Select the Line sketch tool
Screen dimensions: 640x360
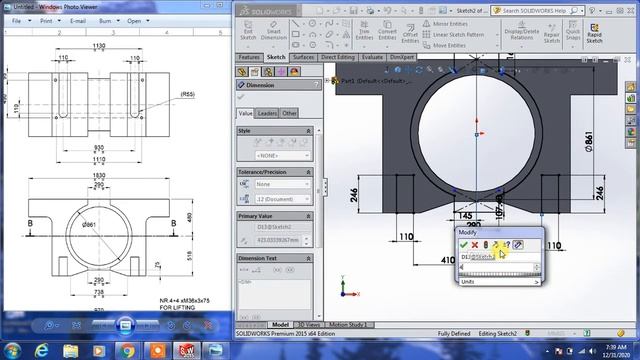pos(295,24)
